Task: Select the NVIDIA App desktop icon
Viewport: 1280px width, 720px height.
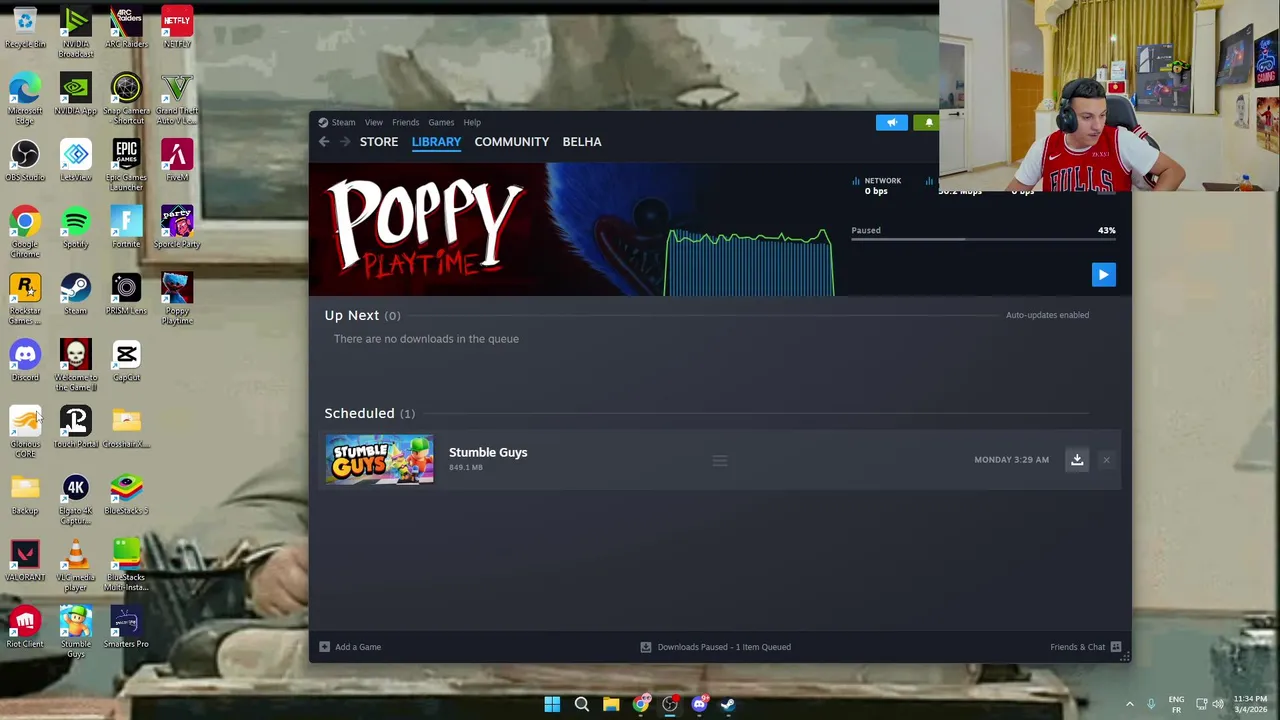Action: 75,95
